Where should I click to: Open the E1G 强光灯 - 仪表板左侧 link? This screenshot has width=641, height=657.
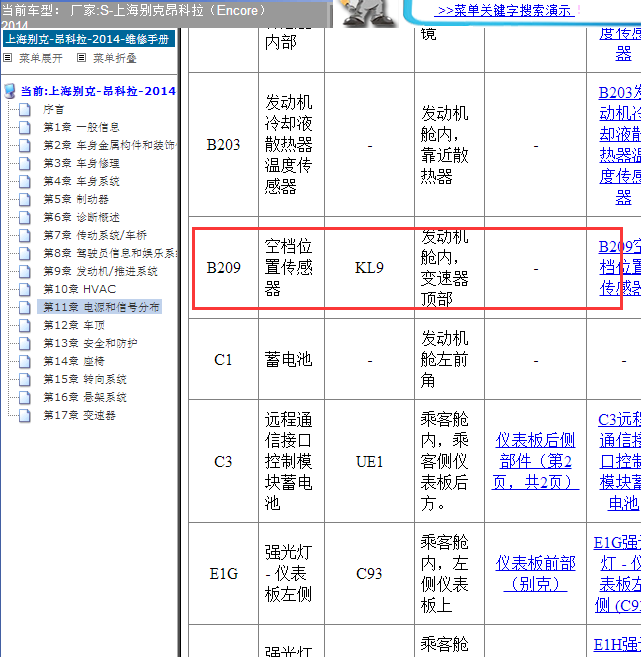[x=618, y=574]
